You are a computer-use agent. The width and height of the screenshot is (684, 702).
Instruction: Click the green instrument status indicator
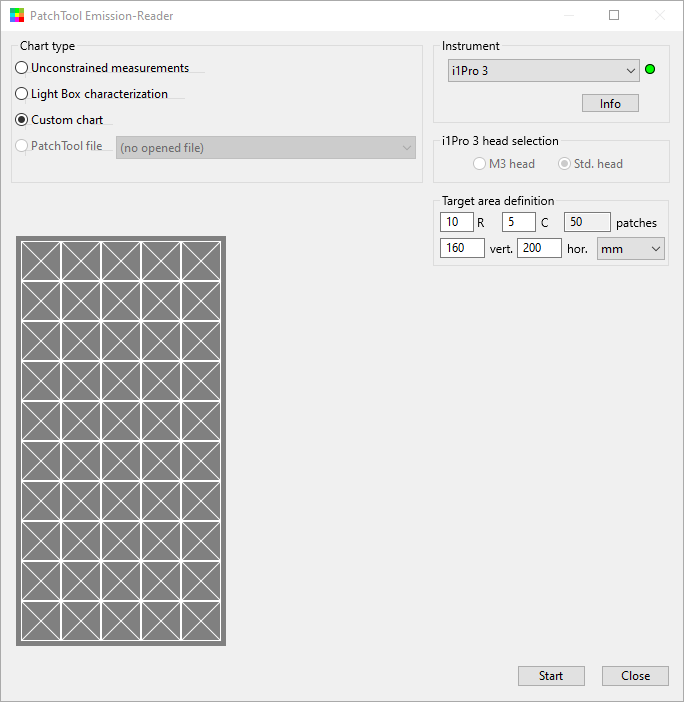(650, 70)
